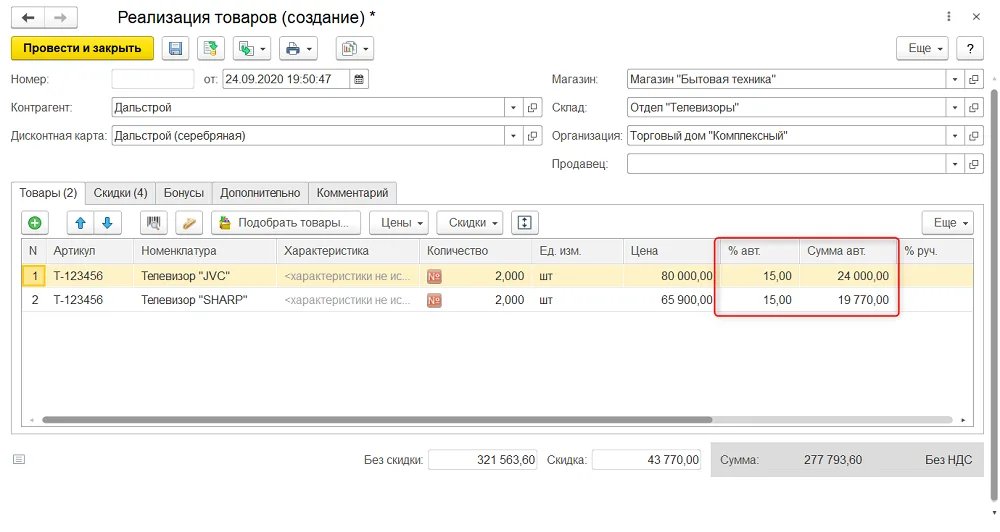The image size is (1000, 532).
Task: Switch to the Скидки (4) tab
Action: click(x=121, y=193)
